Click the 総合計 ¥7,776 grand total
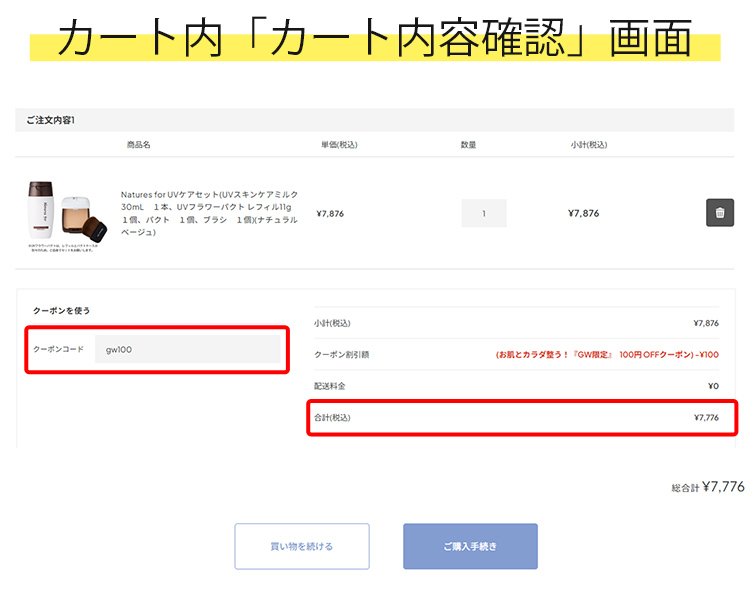This screenshot has width=750, height=600. point(708,487)
